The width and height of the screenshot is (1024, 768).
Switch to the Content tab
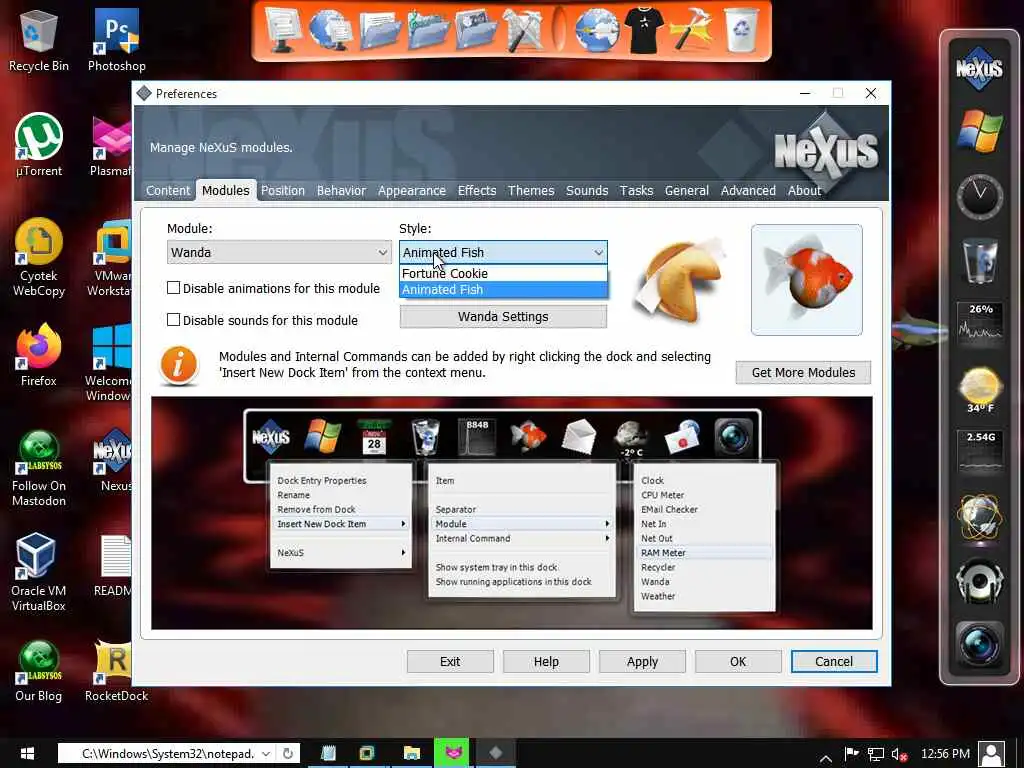coord(168,190)
